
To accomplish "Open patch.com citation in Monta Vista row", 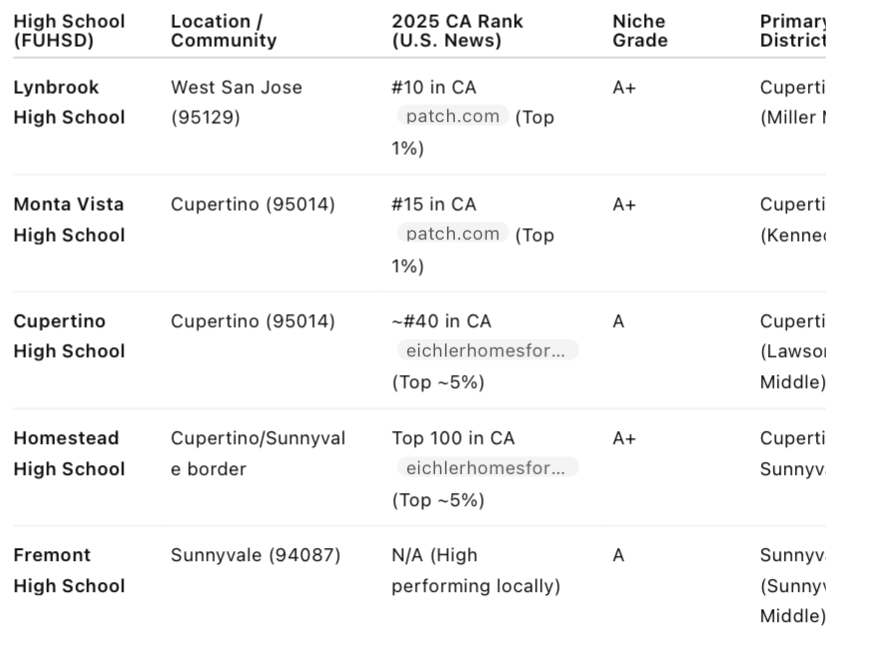I will point(453,233).
